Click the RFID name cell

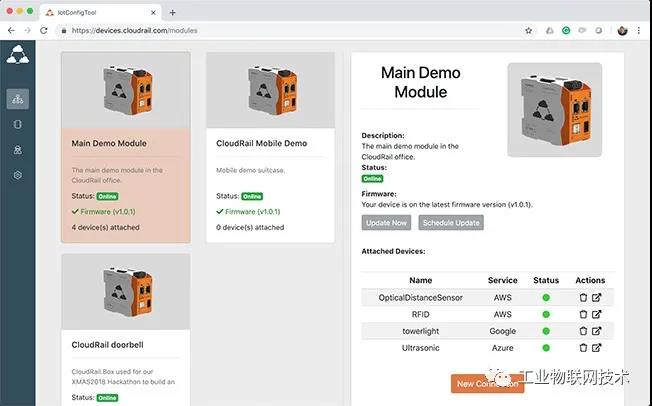point(420,314)
